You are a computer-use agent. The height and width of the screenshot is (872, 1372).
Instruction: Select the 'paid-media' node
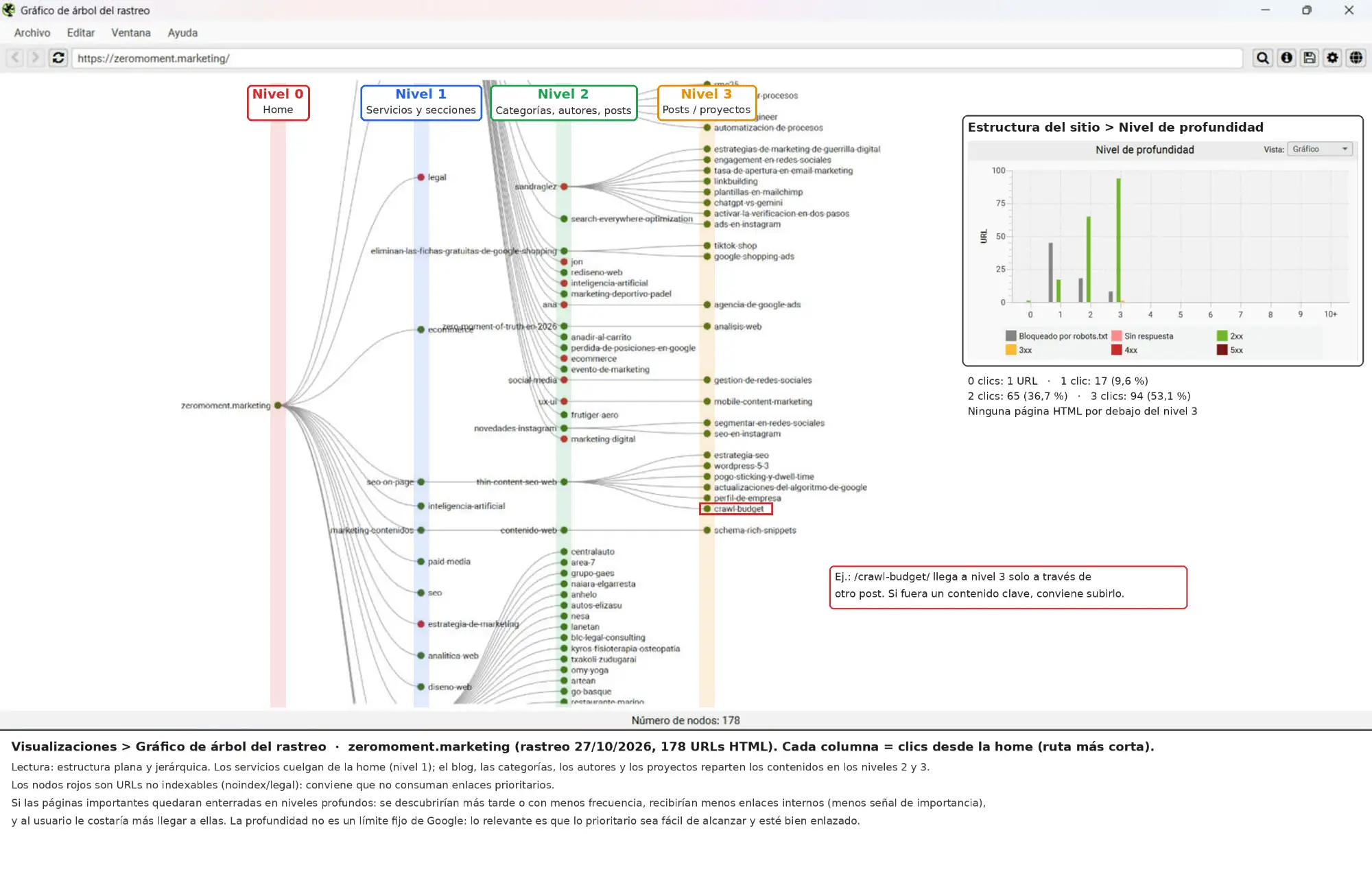[421, 561]
